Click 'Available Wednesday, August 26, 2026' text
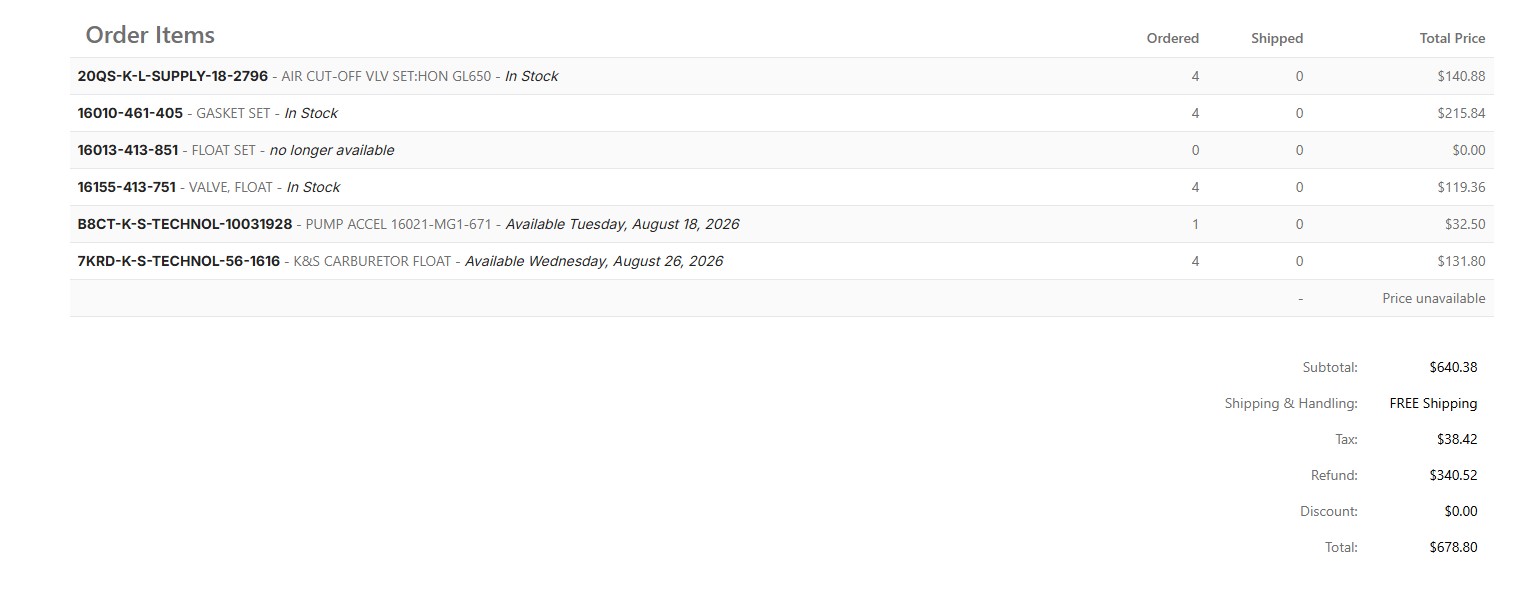The width and height of the screenshot is (1529, 604). (x=594, y=261)
